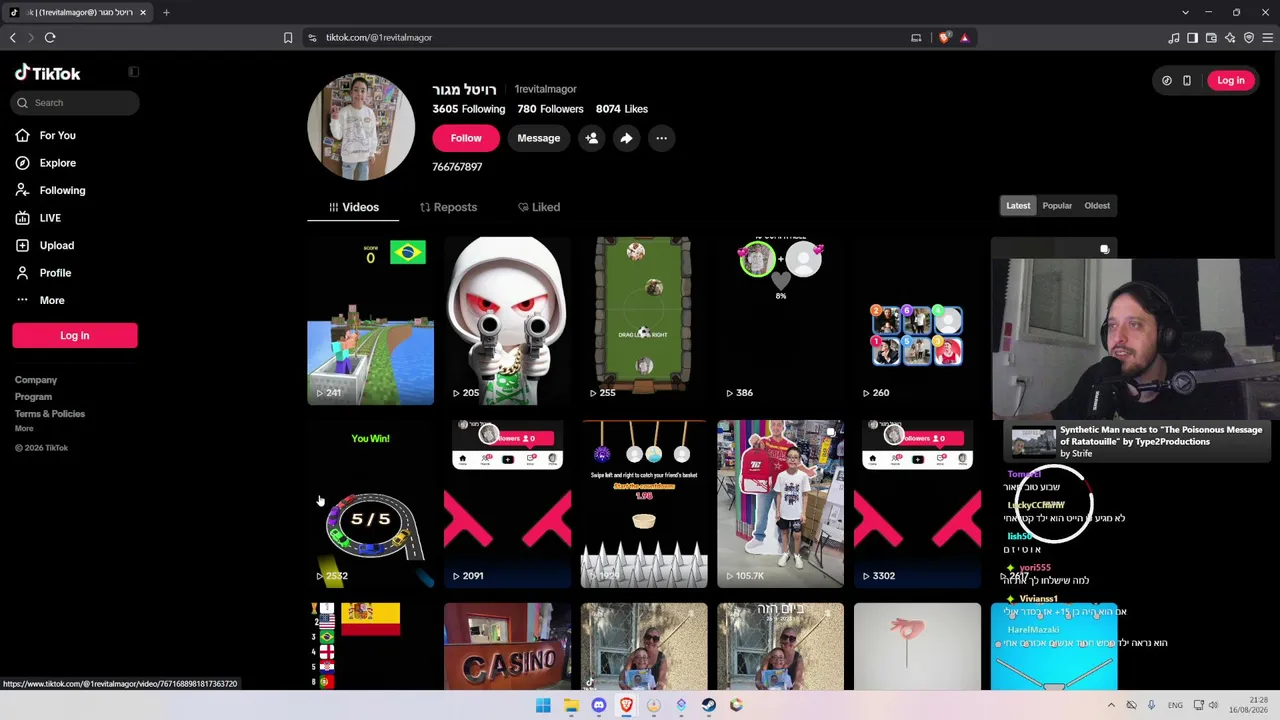The width and height of the screenshot is (1280, 720).
Task: Collapse the TikTok sidebar panel
Action: [134, 72]
